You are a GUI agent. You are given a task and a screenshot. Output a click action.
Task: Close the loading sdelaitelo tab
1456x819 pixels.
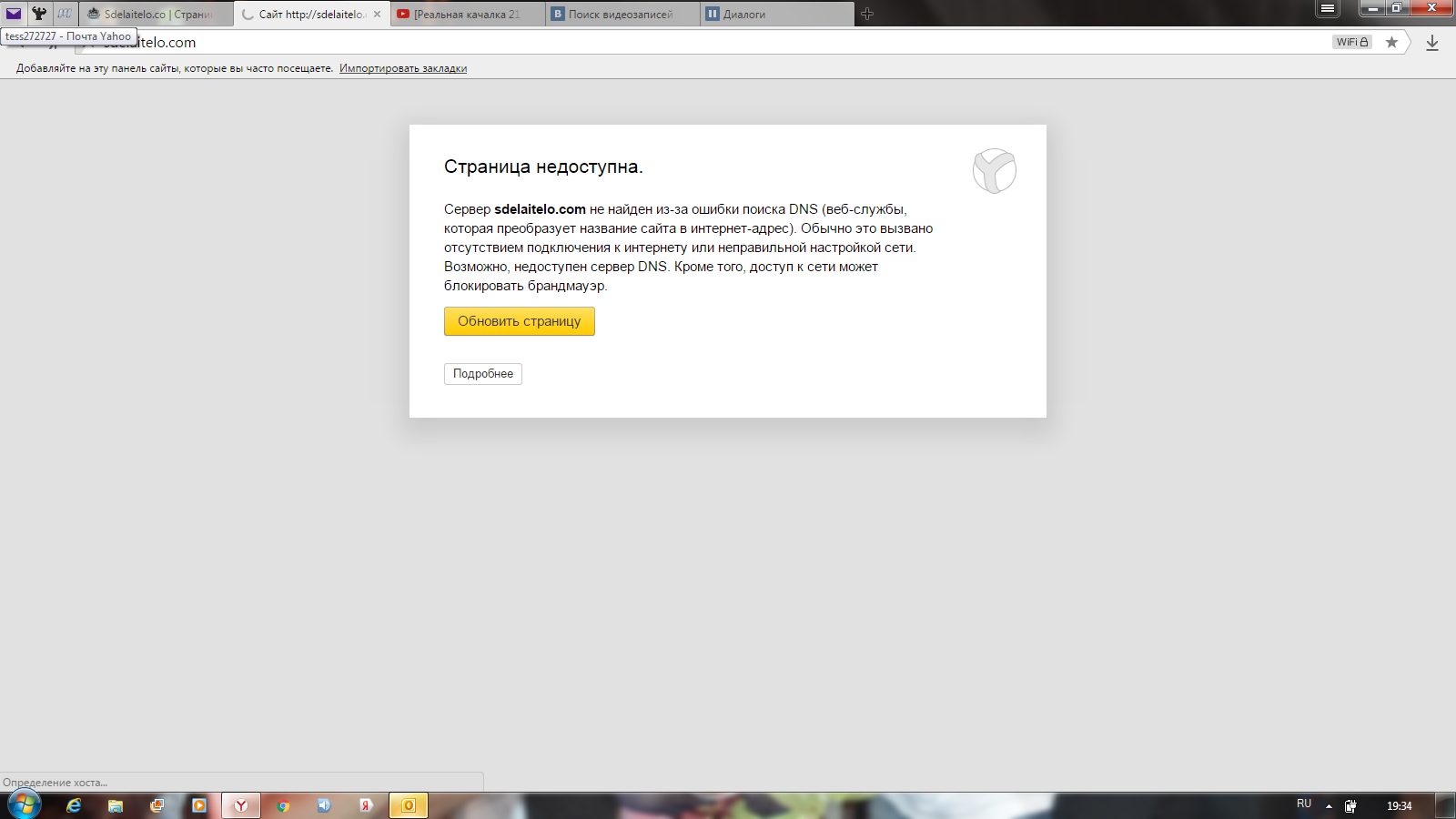[377, 15]
